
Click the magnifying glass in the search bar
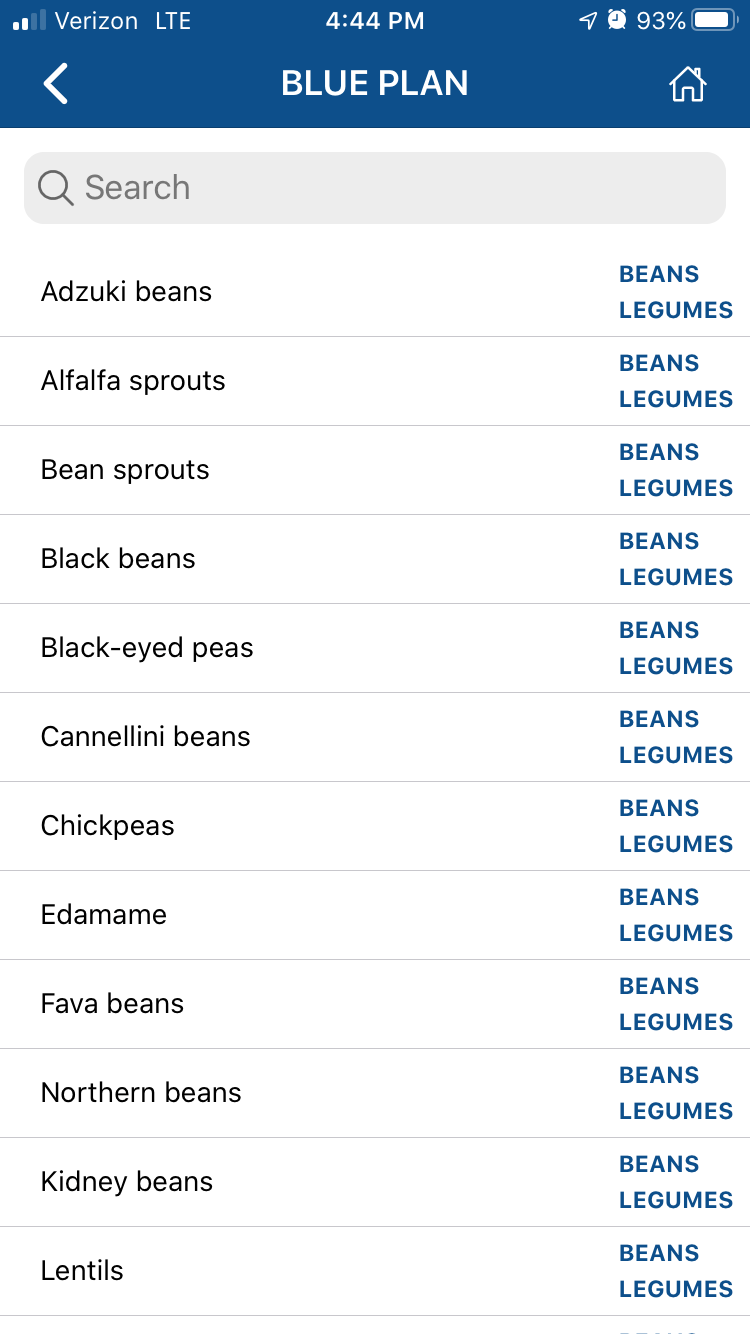(x=55, y=187)
